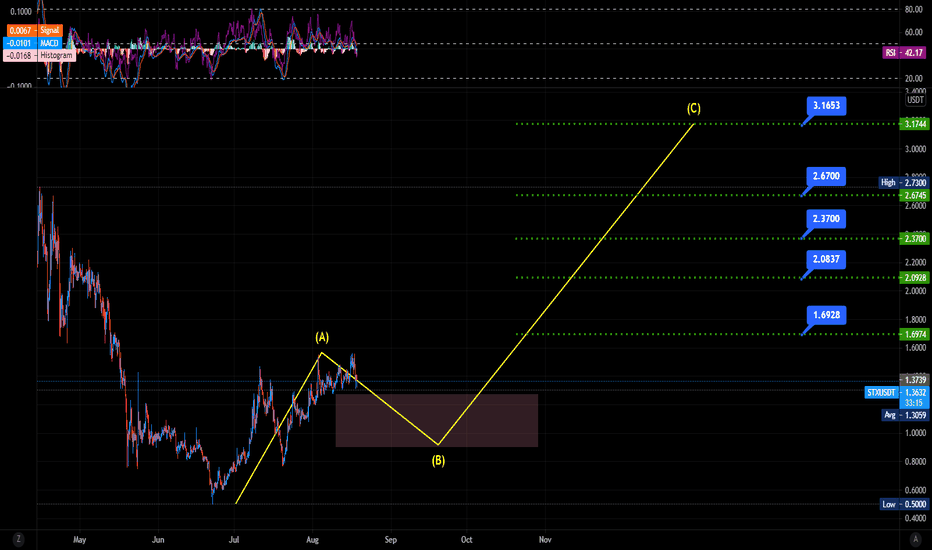This screenshot has width=932, height=550.
Task: Click the green 1.6974 axis price tag
Action: [x=915, y=335]
